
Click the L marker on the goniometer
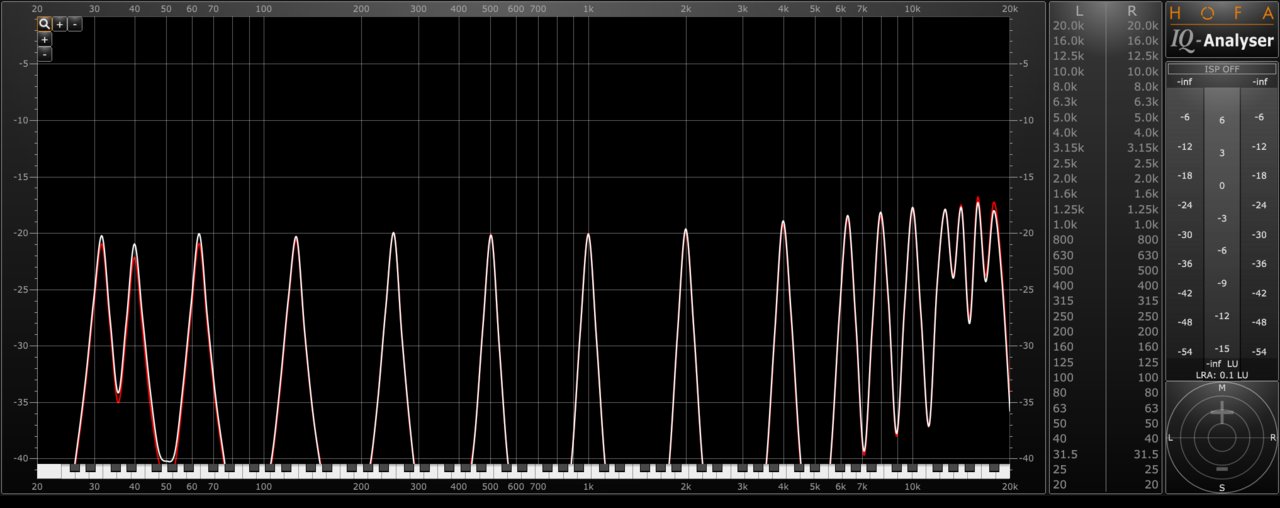pos(1171,438)
